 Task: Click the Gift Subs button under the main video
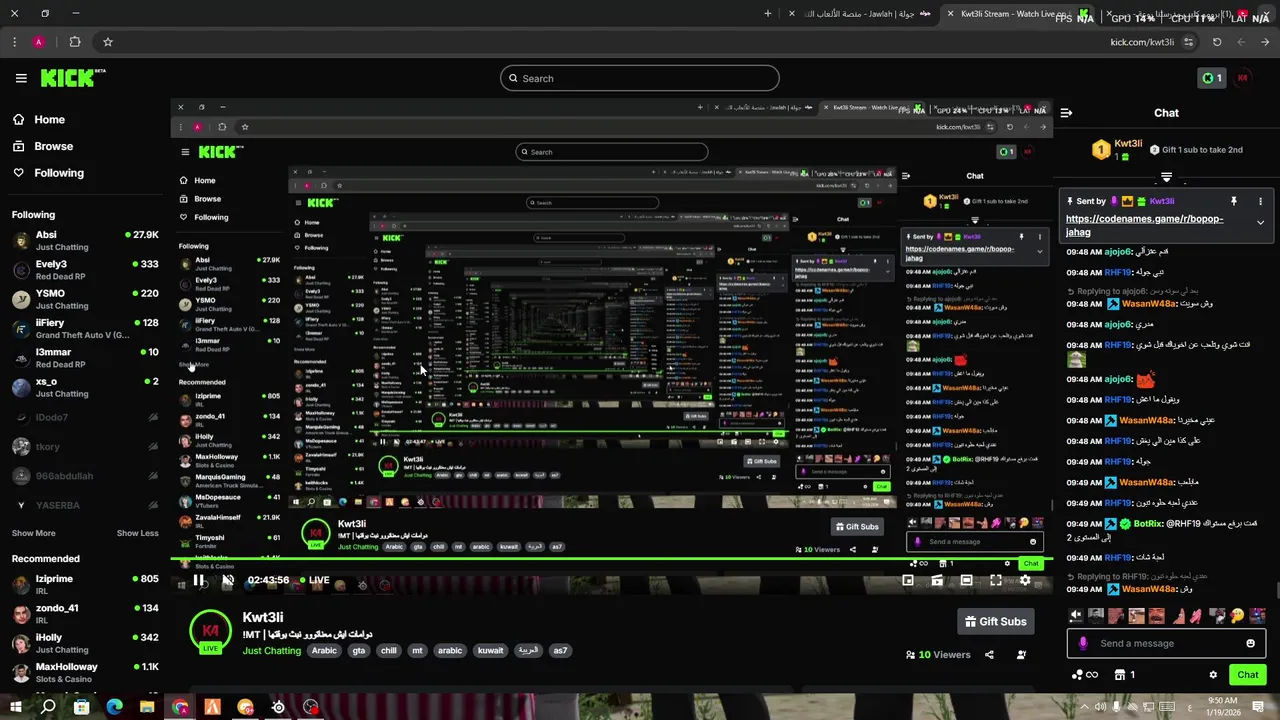click(995, 621)
